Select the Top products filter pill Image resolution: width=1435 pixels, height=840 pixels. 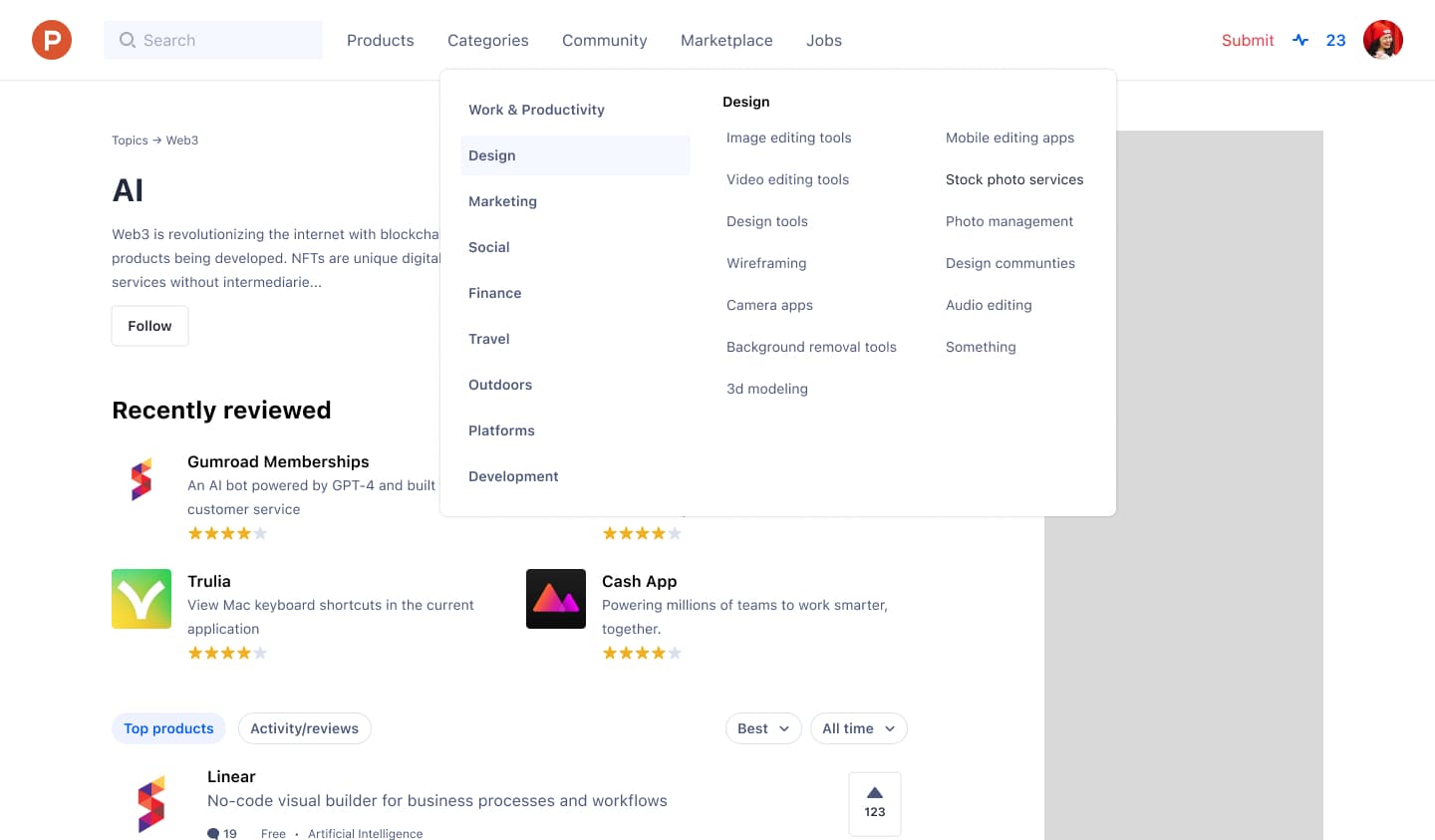(168, 728)
